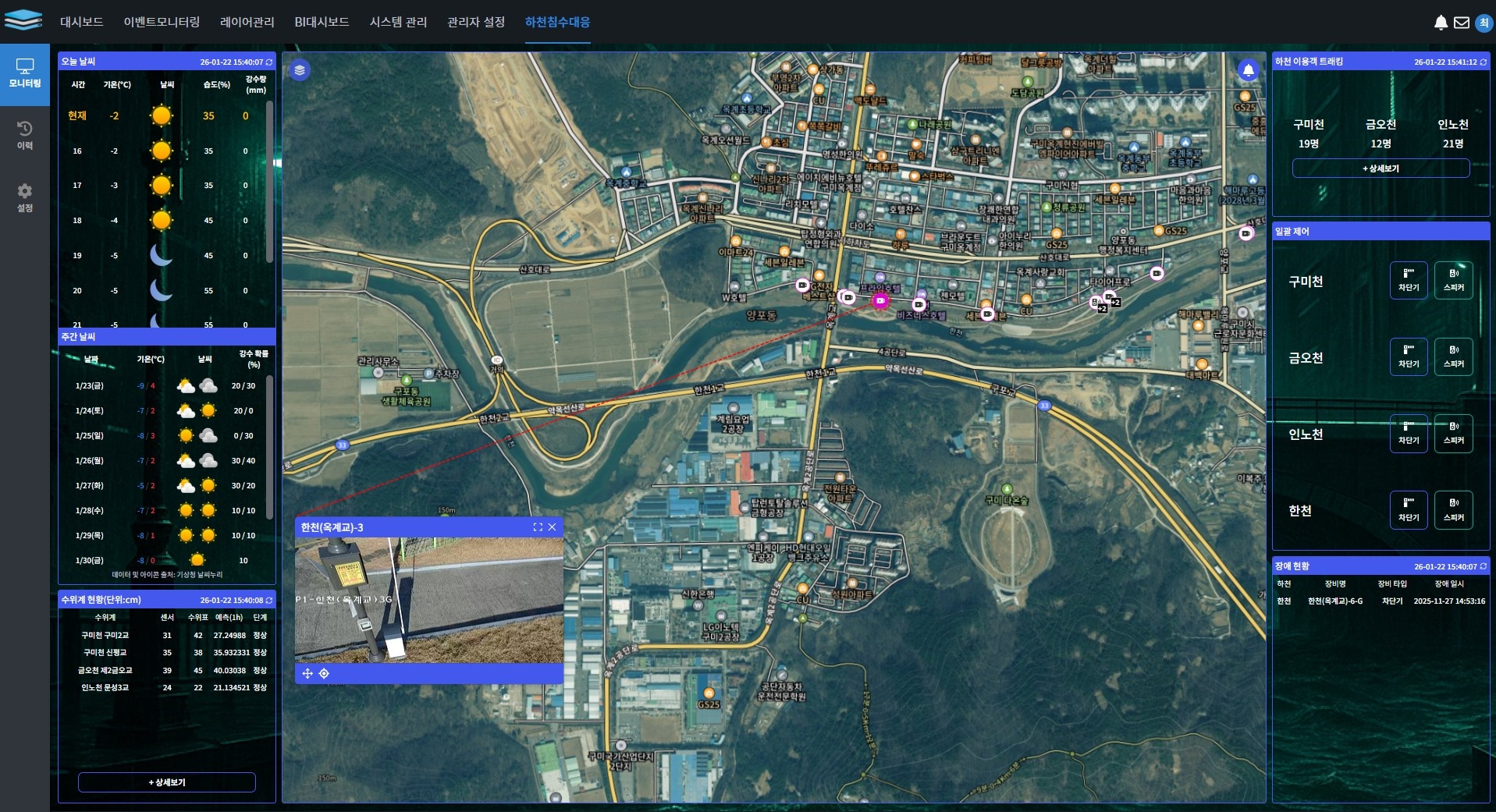Click the fullscreen icon on camera popup
Image resolution: width=1496 pixels, height=812 pixels.
pos(538,527)
